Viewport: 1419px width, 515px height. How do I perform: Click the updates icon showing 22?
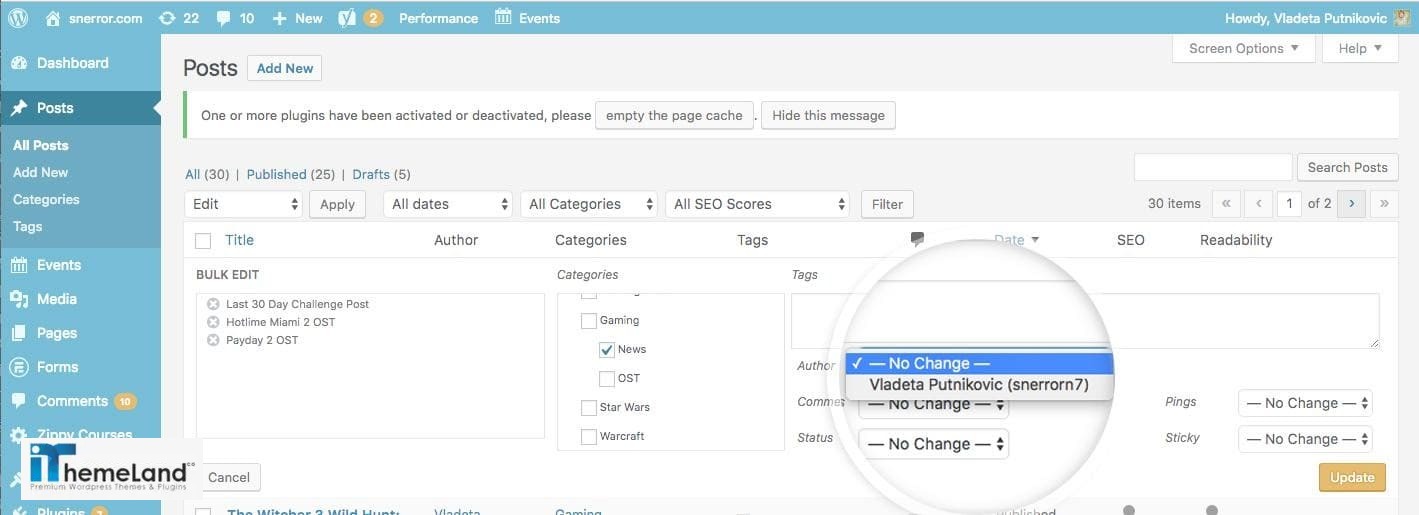click(168, 18)
